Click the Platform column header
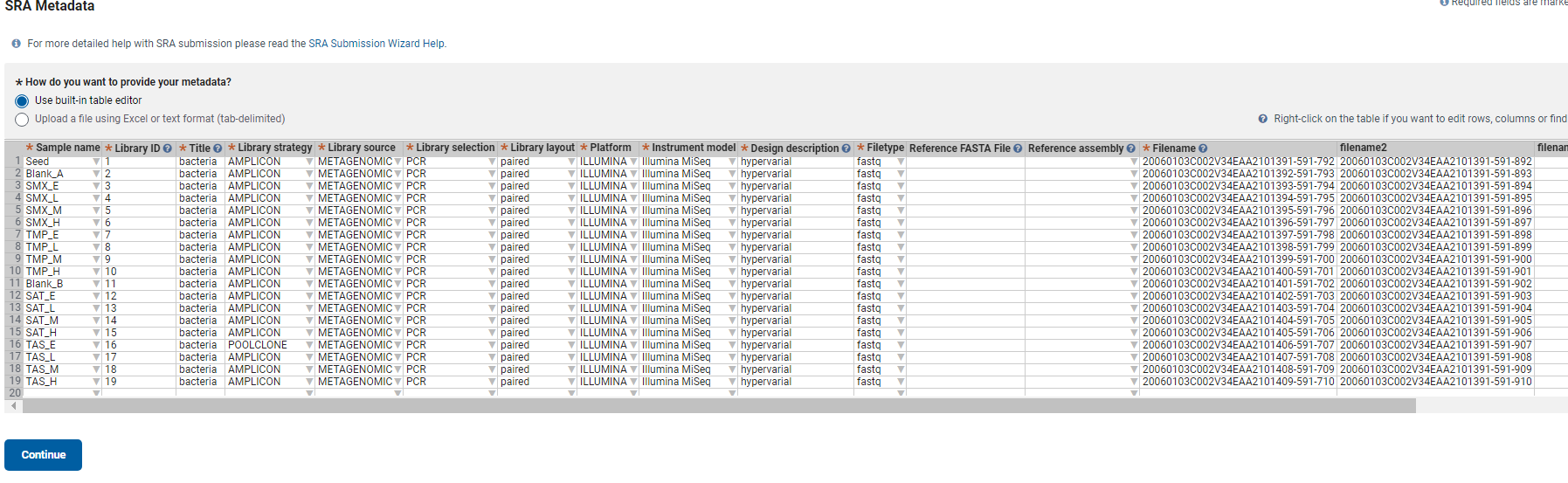The height and width of the screenshot is (483, 1568). (x=608, y=148)
